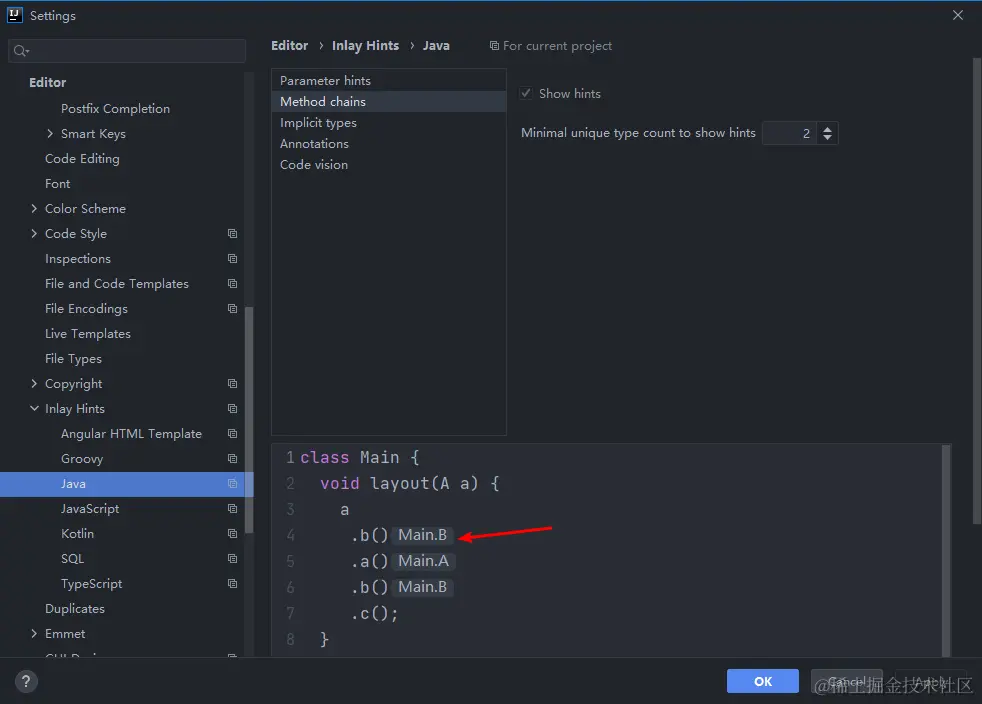
Task: Open Inspections settings page
Action: 78,259
